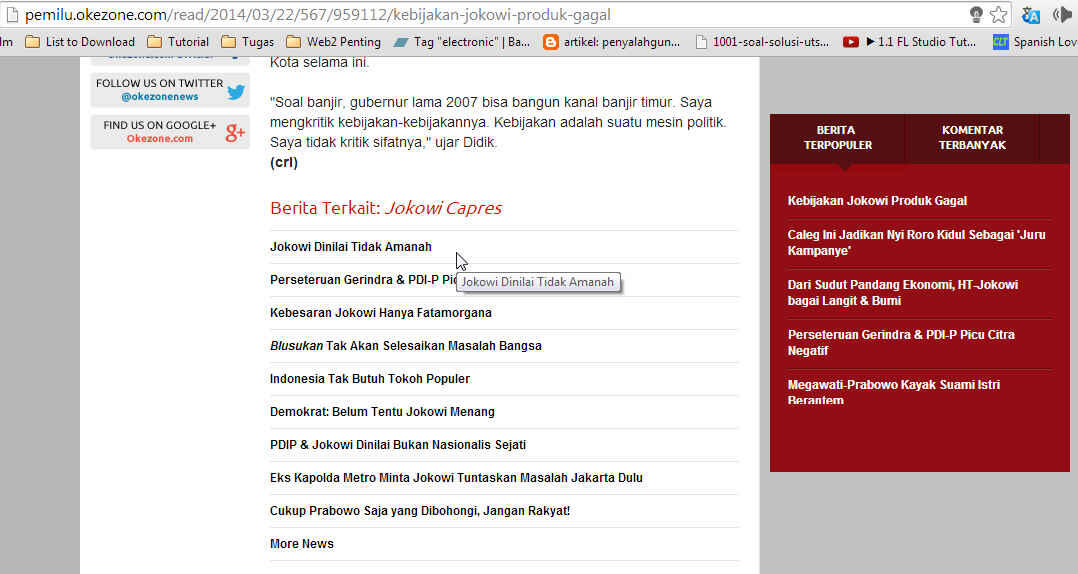Viewport: 1078px width, 574px height.
Task: Open 'Demokrat: Belum Tentu Jokowi Menang' article
Action: [x=382, y=412]
